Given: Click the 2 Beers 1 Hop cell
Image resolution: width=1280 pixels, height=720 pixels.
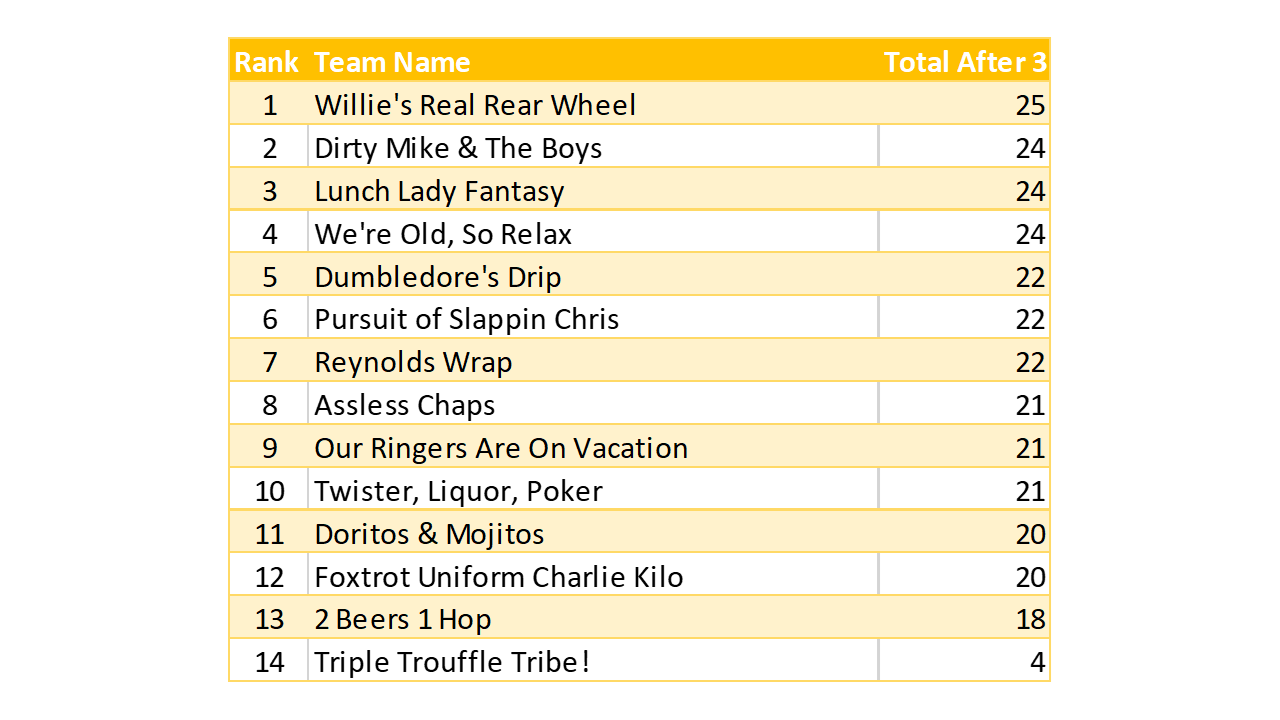Looking at the screenshot, I should click(x=402, y=620).
